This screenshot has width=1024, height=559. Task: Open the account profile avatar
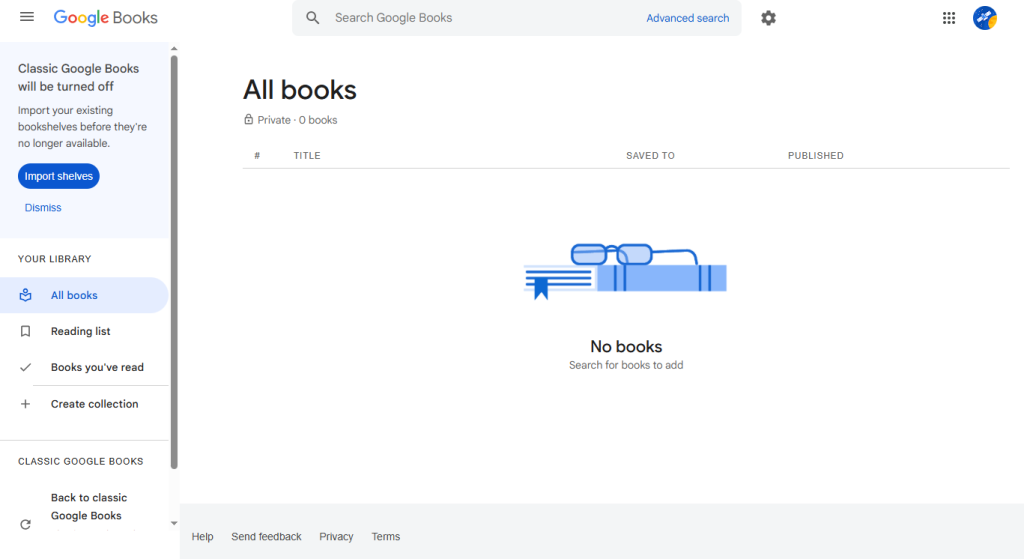tap(985, 18)
